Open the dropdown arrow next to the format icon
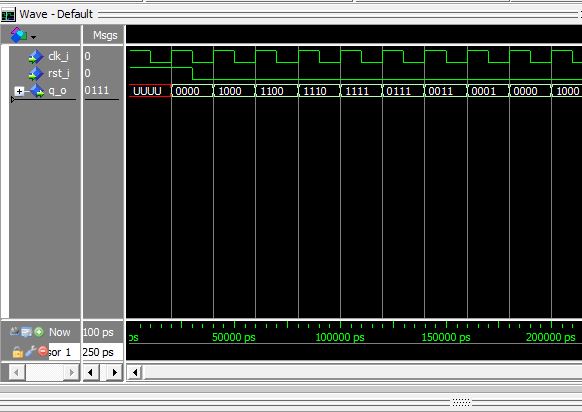582x412 pixels. tap(33, 37)
